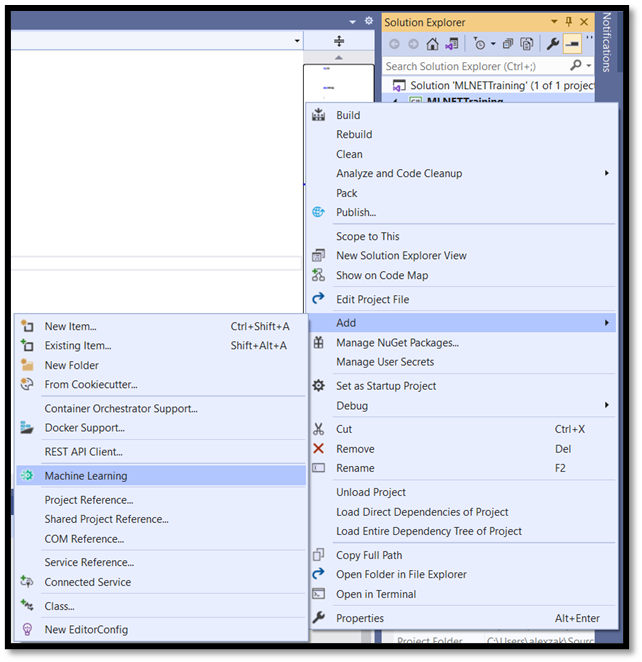Click the Back arrow in Solution Explorer
Viewport: 642px width, 662px height.
pyautogui.click(x=394, y=44)
